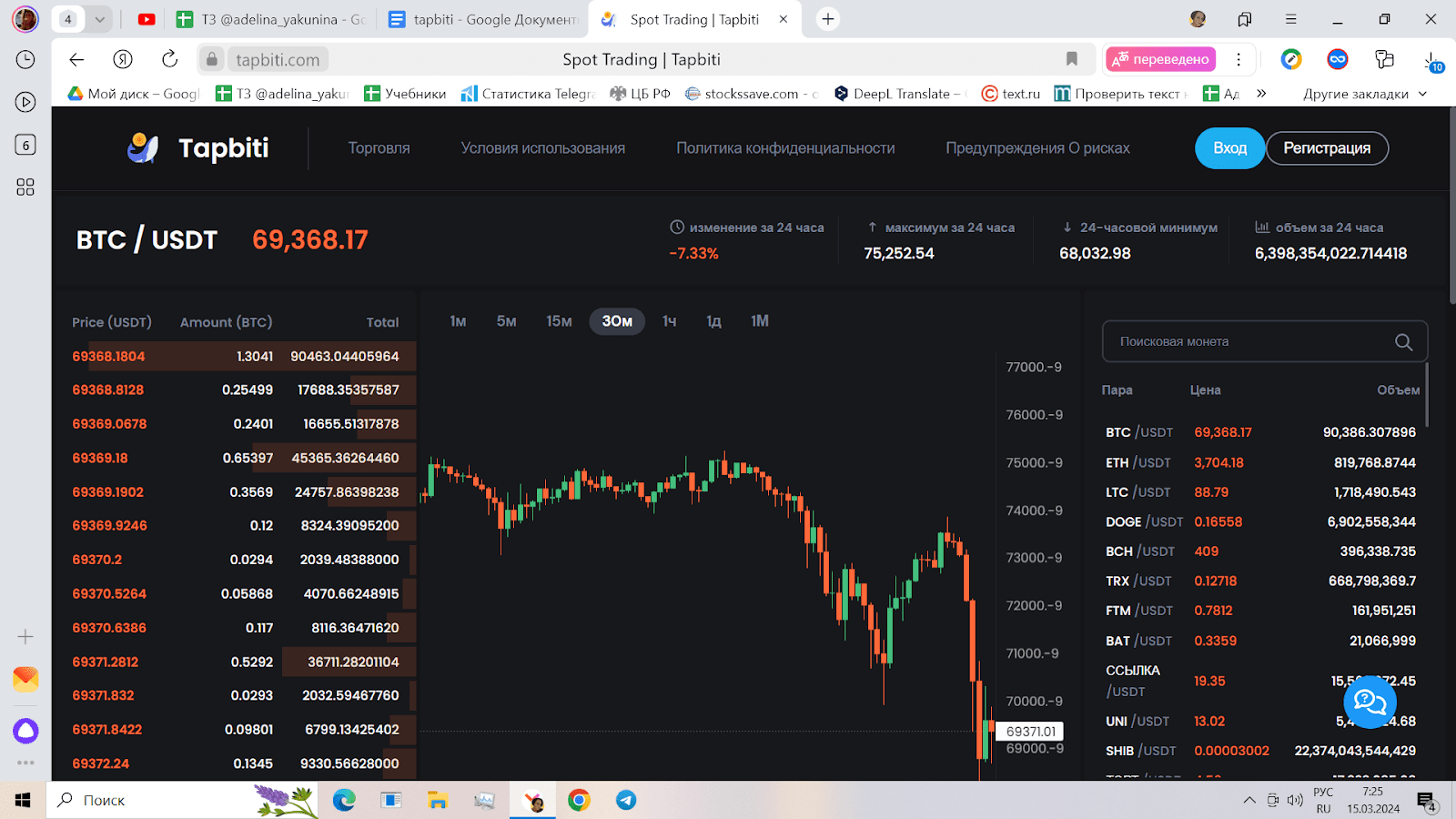The width and height of the screenshot is (1456, 819).
Task: Select the 5м chart interval
Action: (506, 321)
